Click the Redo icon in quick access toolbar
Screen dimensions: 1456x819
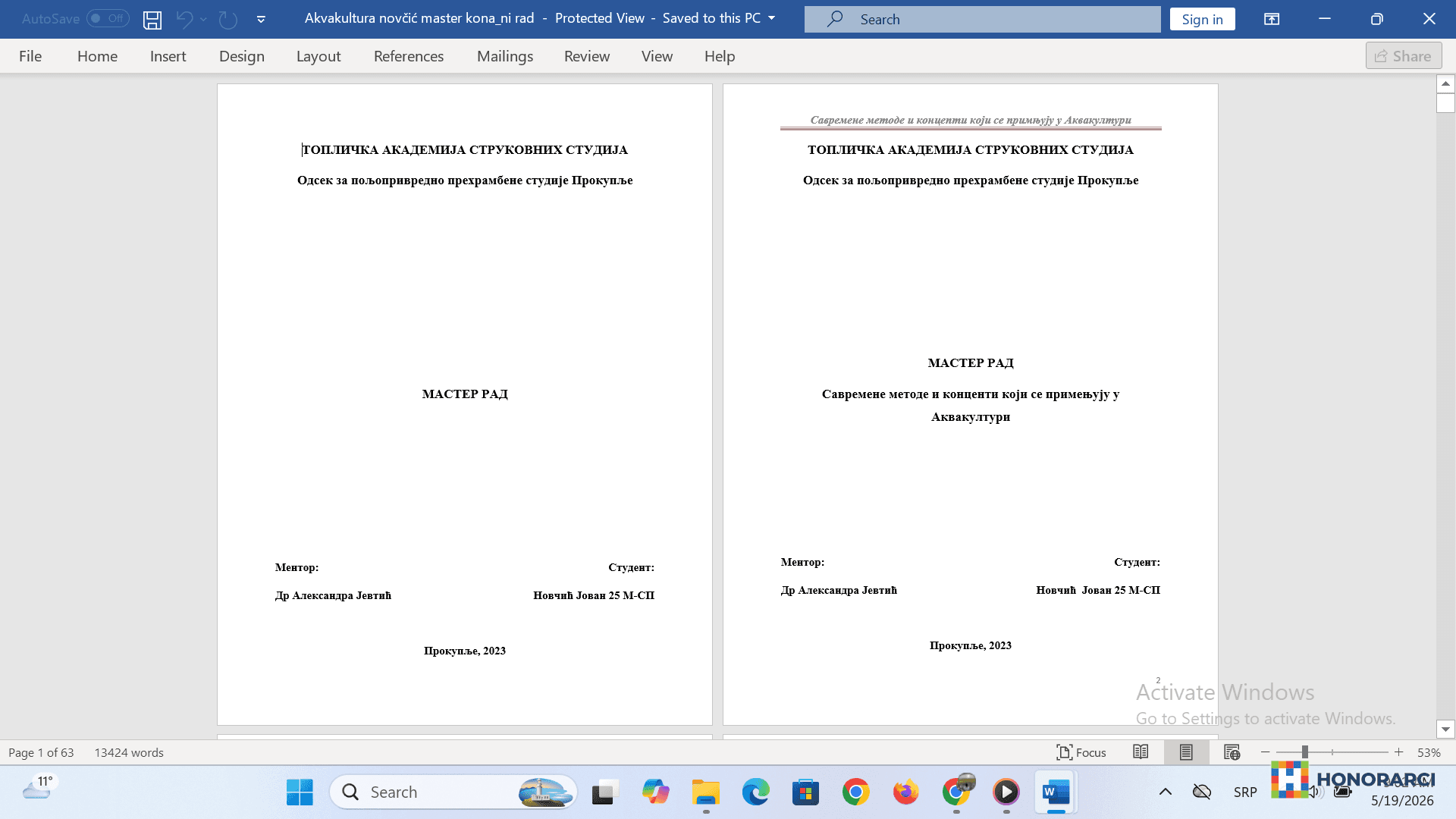pos(227,19)
